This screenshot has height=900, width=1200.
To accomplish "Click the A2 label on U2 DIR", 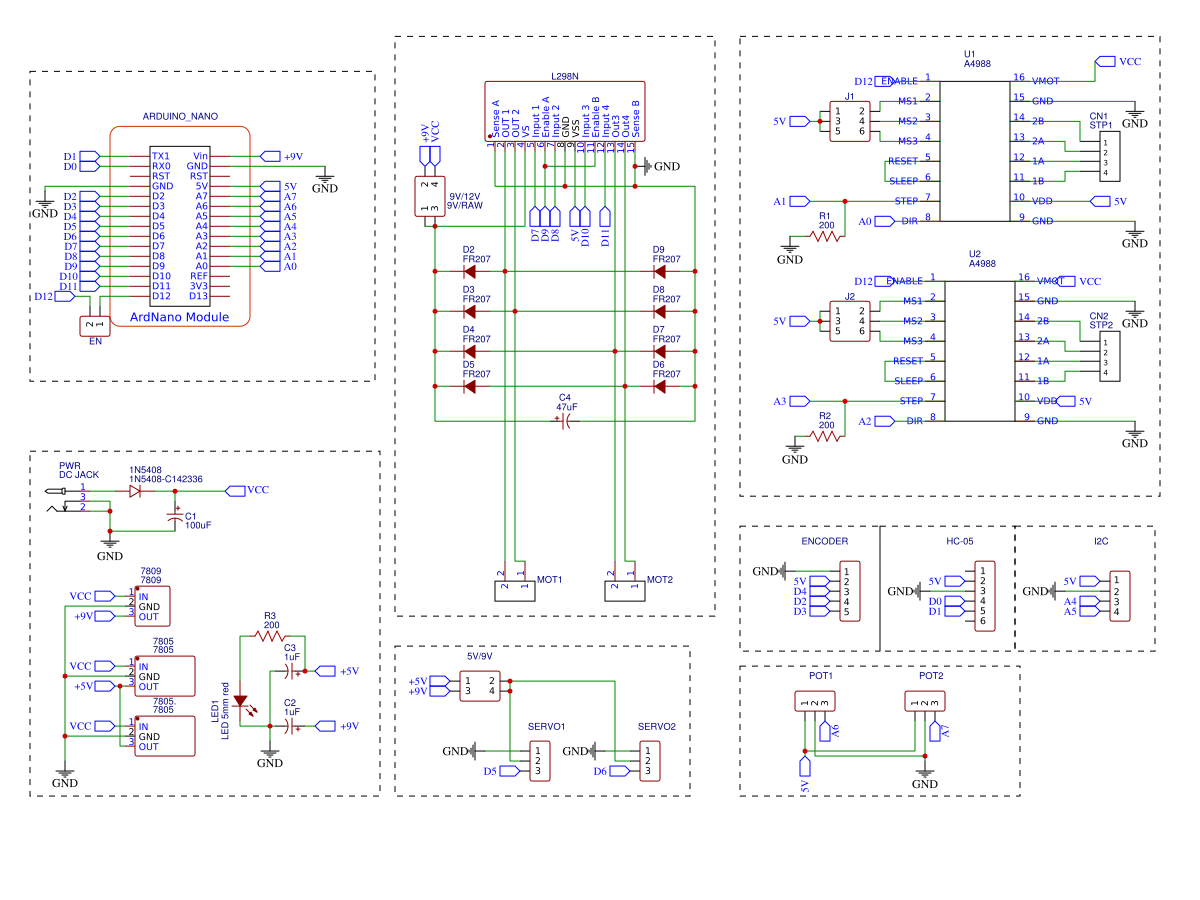I will pos(877,422).
